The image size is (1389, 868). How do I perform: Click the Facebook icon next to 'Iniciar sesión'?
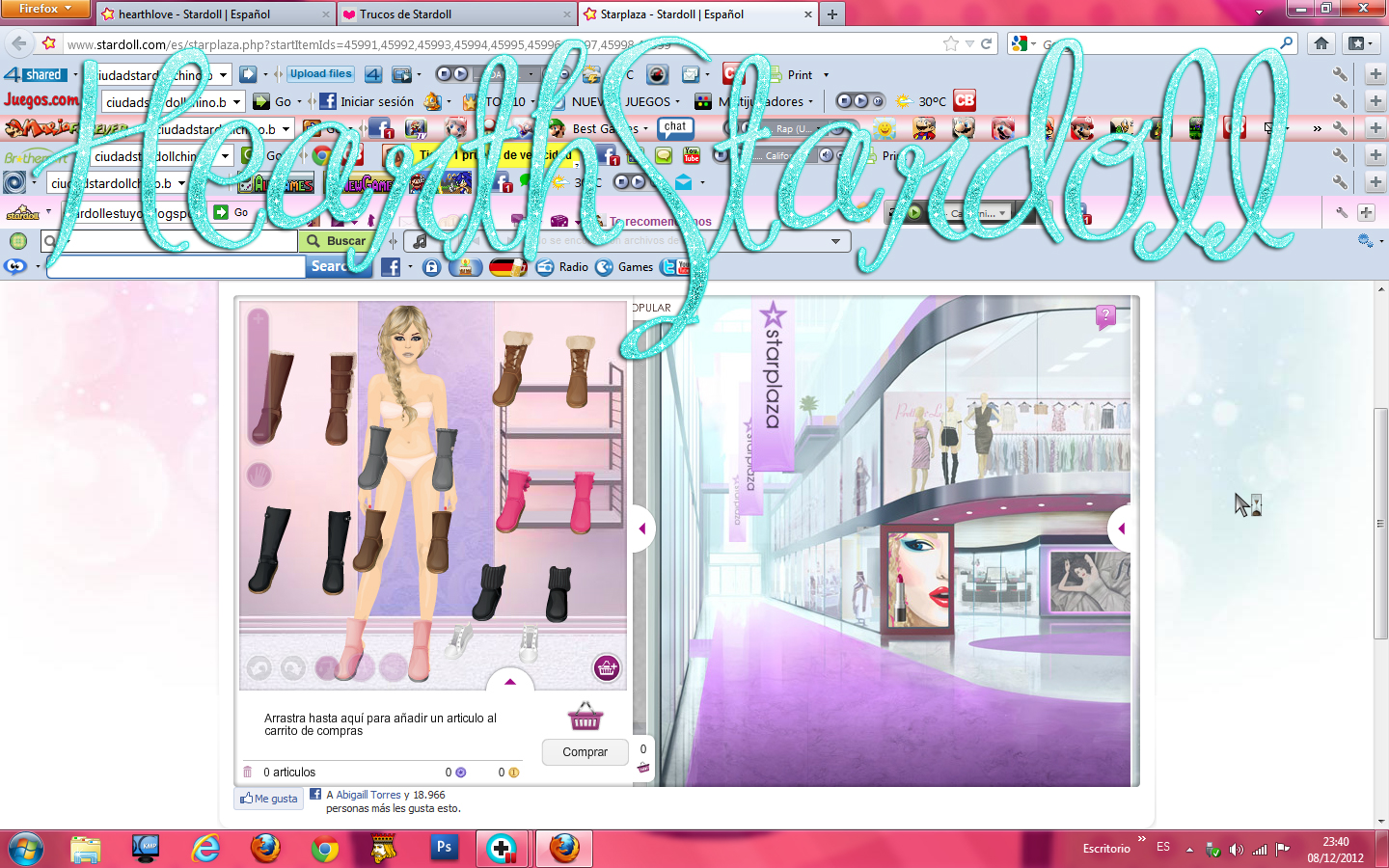point(328,101)
